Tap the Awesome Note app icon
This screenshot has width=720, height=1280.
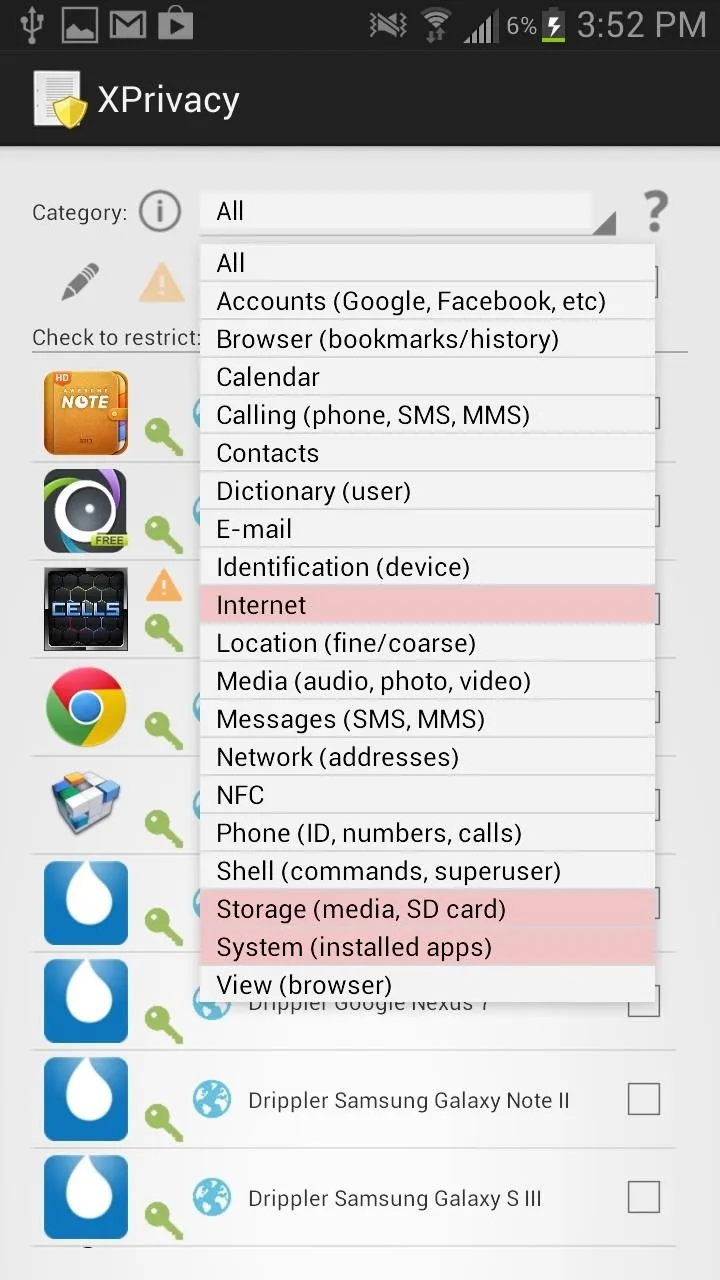coord(86,413)
